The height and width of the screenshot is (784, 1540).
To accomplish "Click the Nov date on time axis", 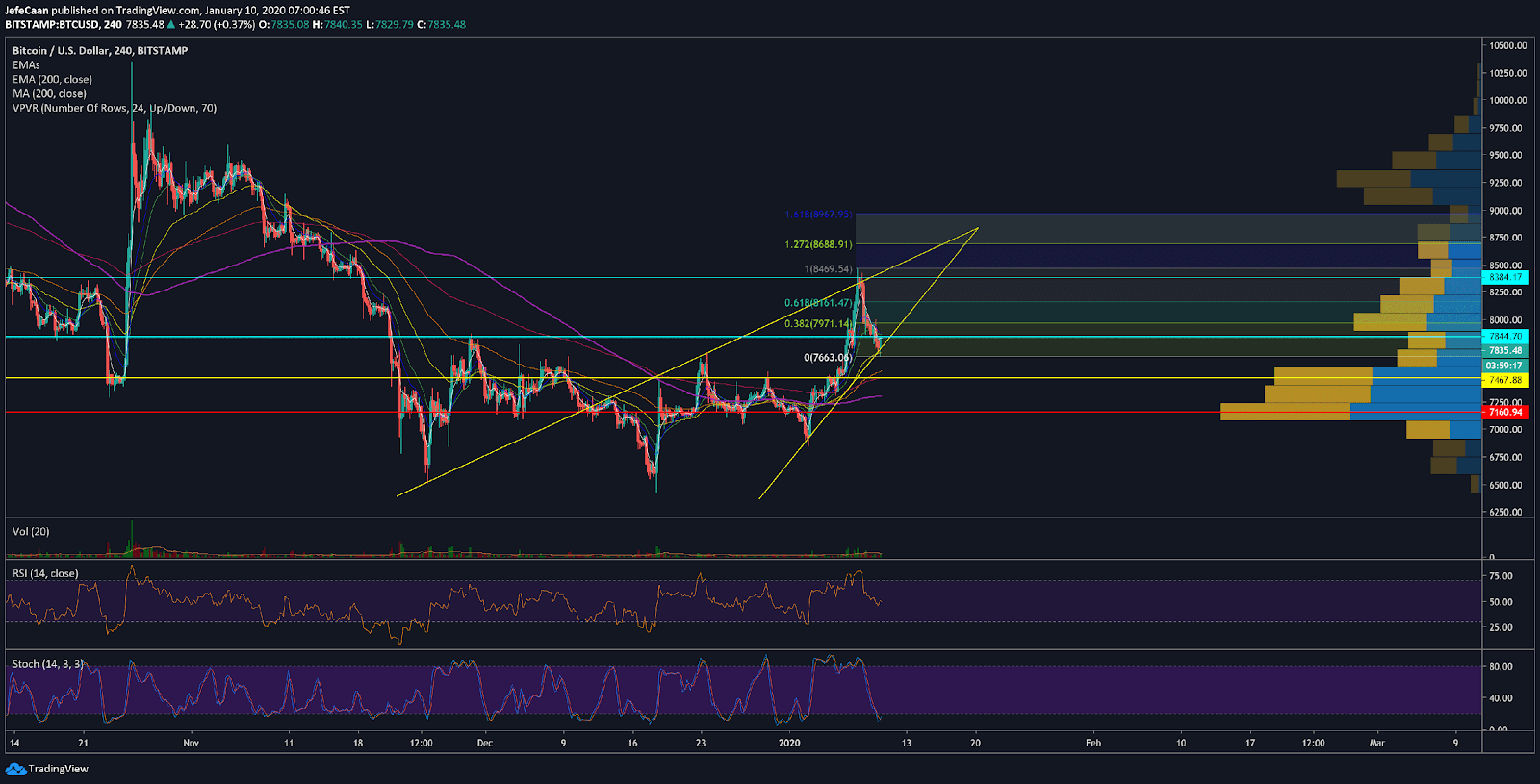I will click(191, 743).
